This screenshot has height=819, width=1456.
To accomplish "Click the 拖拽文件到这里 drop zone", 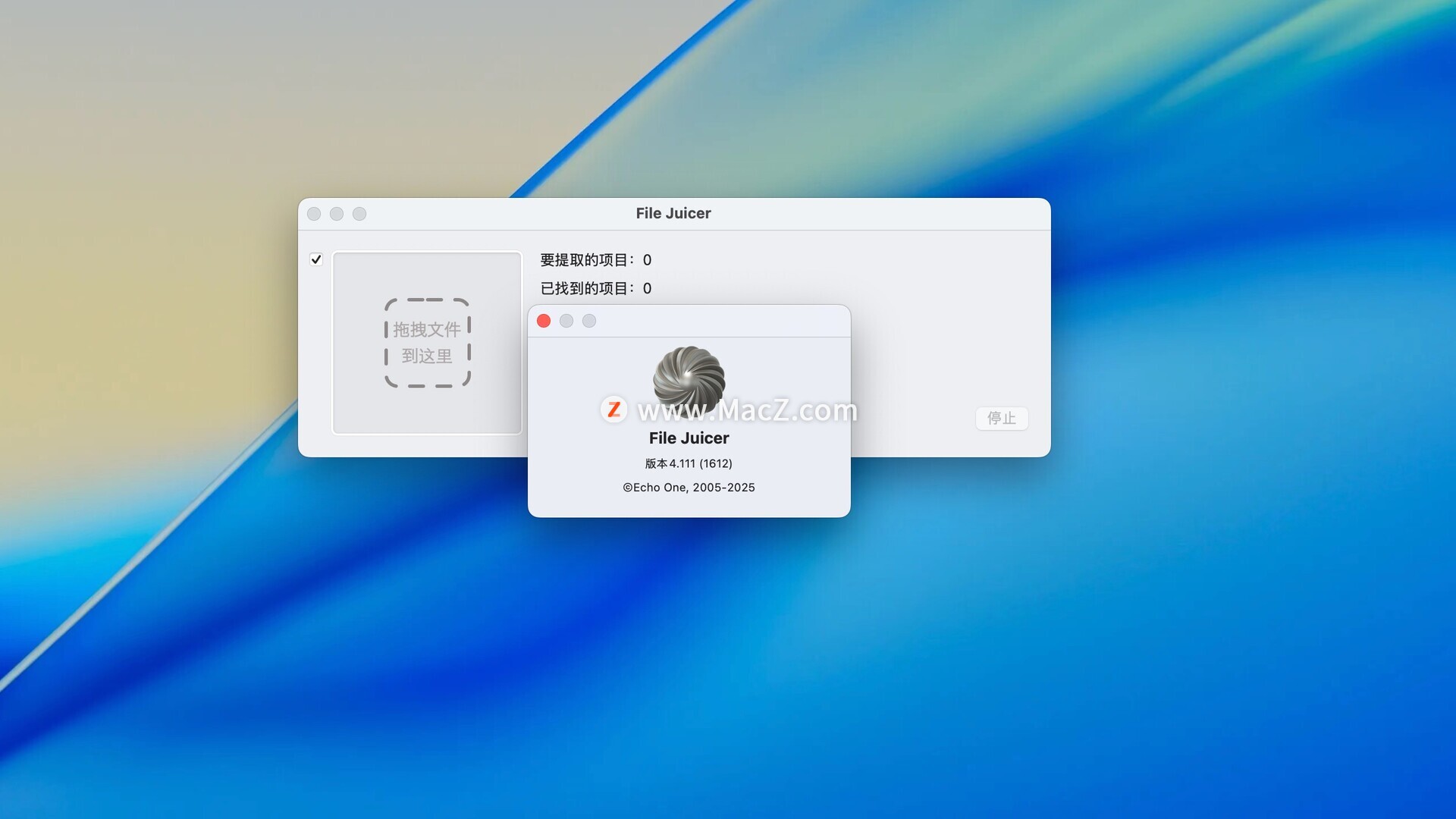I will 427,343.
